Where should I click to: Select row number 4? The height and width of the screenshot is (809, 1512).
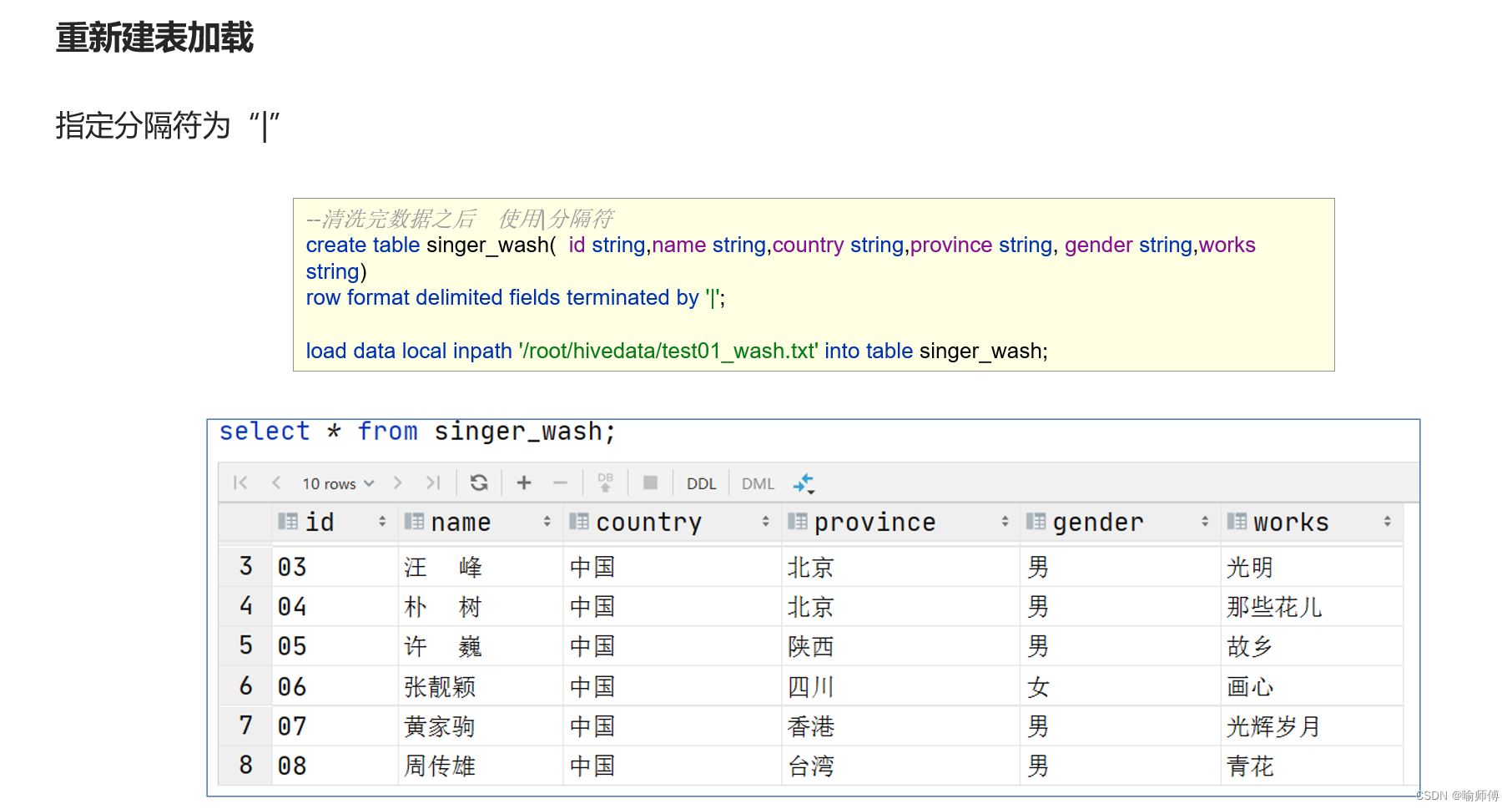[x=245, y=606]
